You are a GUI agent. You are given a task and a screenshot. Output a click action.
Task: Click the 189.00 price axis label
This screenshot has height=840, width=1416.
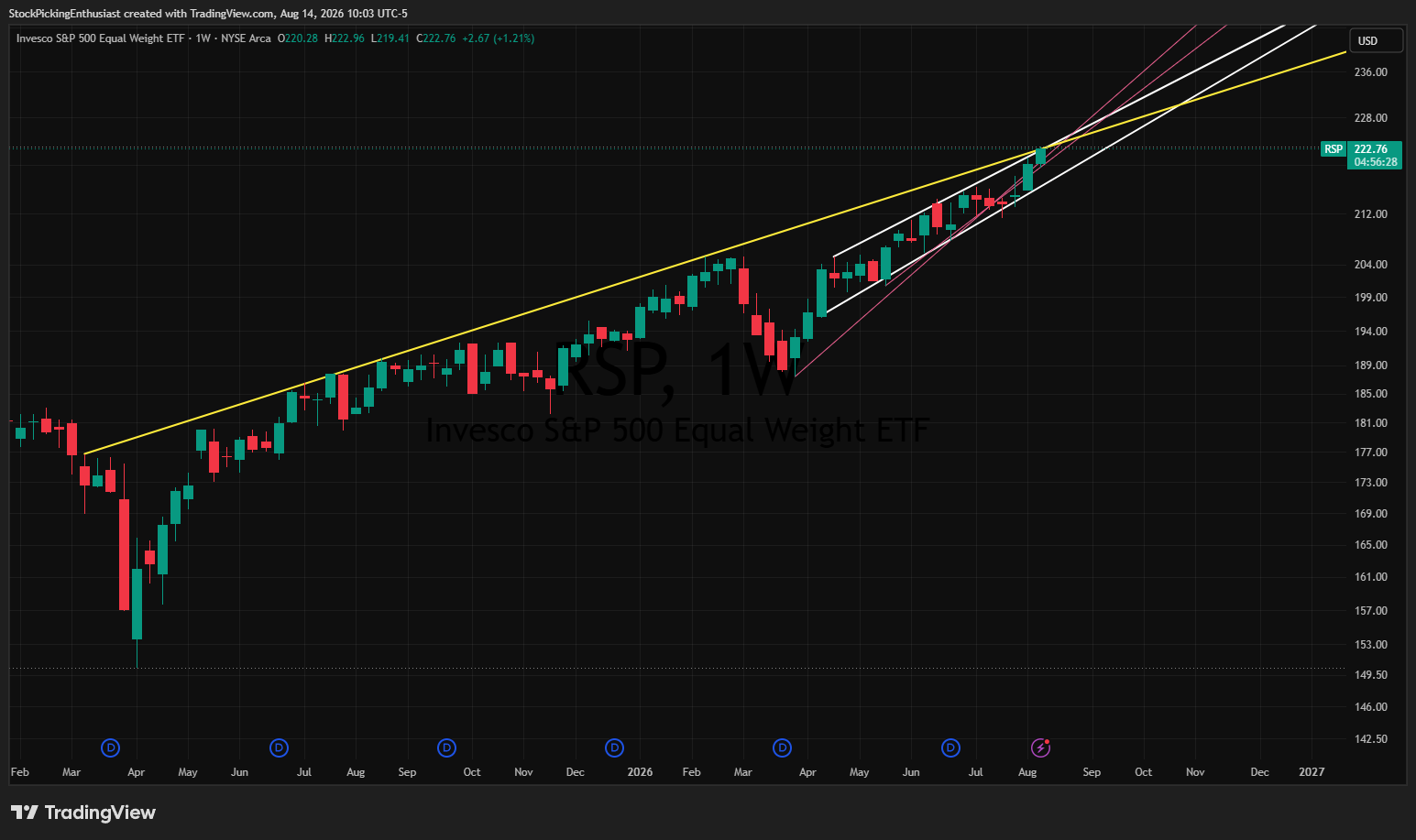(1370, 365)
